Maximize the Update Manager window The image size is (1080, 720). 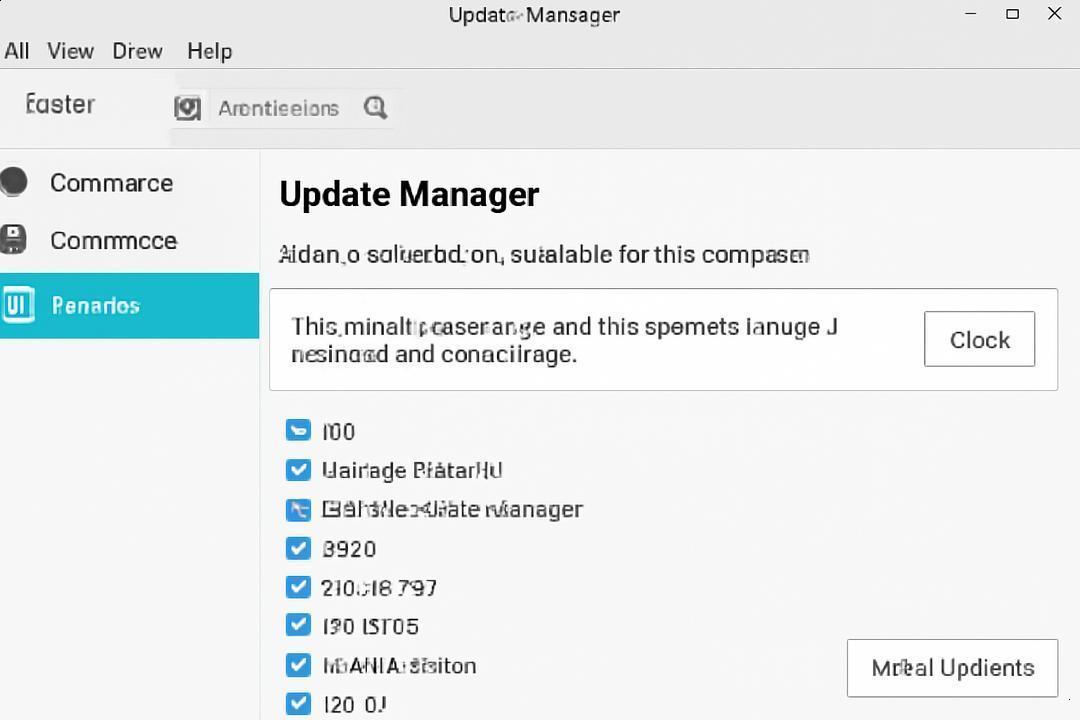coord(1012,14)
